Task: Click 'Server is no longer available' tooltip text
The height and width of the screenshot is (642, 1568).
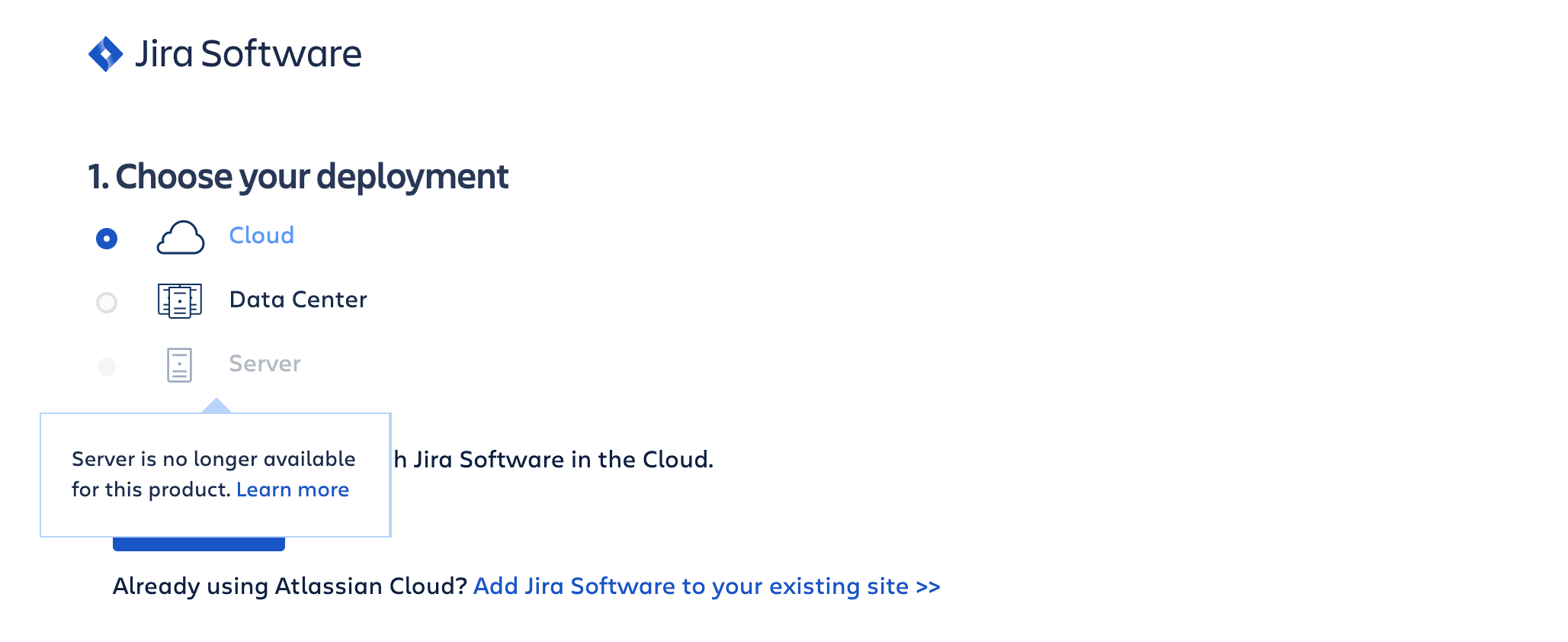Action: [x=213, y=459]
